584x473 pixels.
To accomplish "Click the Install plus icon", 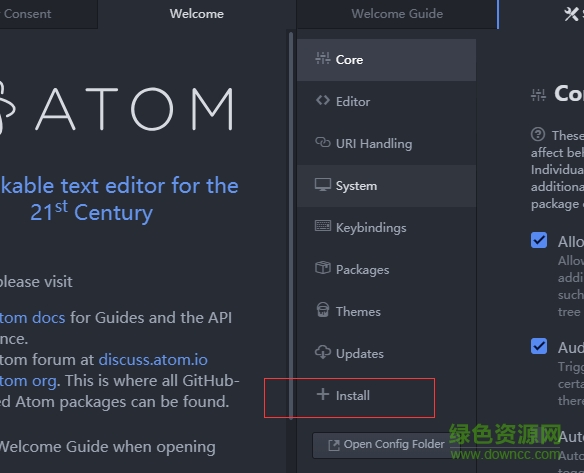I will point(323,394).
